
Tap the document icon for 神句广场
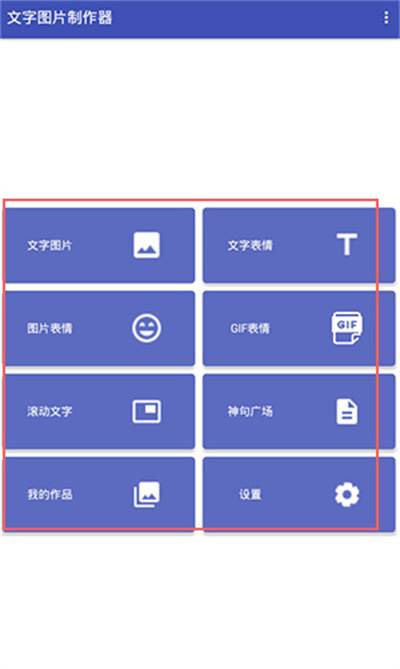(x=347, y=411)
